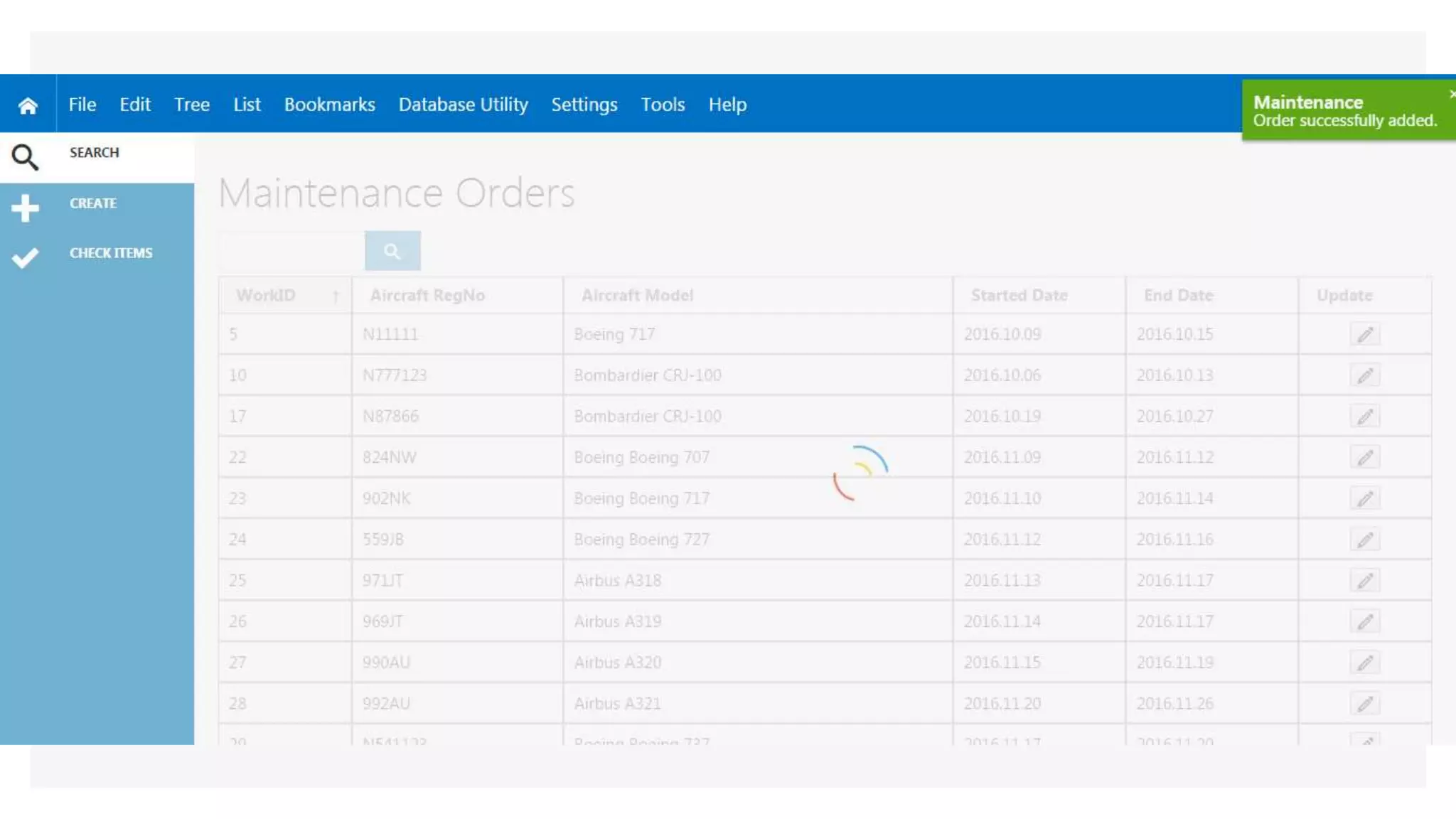Click the checkmark icon next to CHECK ITEMS
The width and height of the screenshot is (1456, 819).
[25, 257]
